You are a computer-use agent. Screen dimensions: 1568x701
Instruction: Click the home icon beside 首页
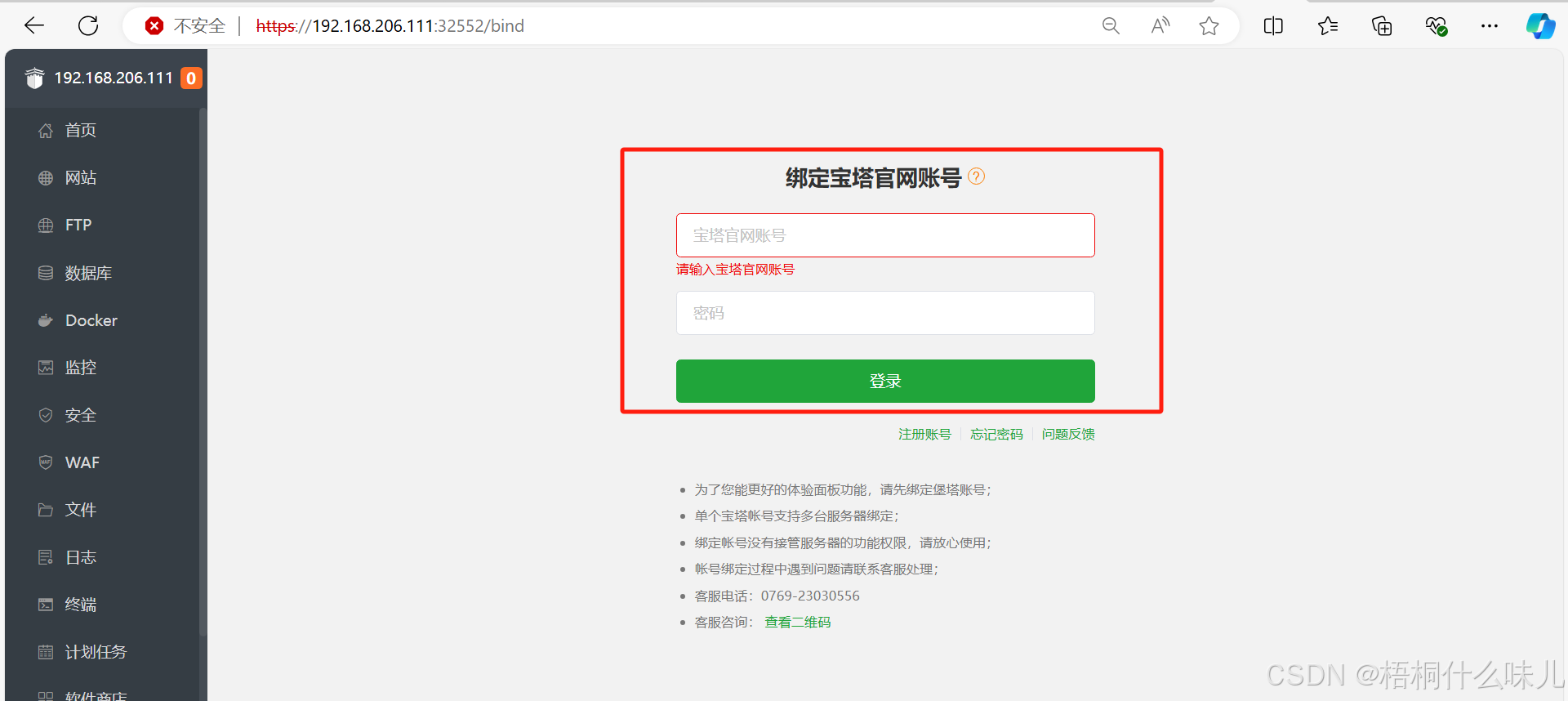click(46, 131)
